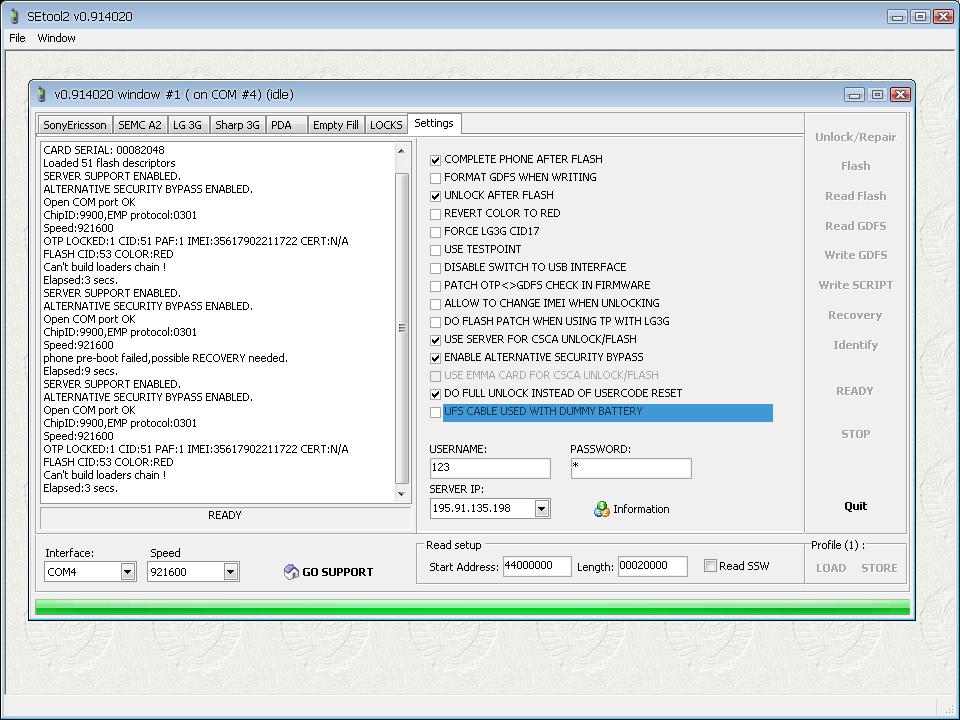This screenshot has width=960, height=720.
Task: Click the Write GDFS button
Action: 855,255
